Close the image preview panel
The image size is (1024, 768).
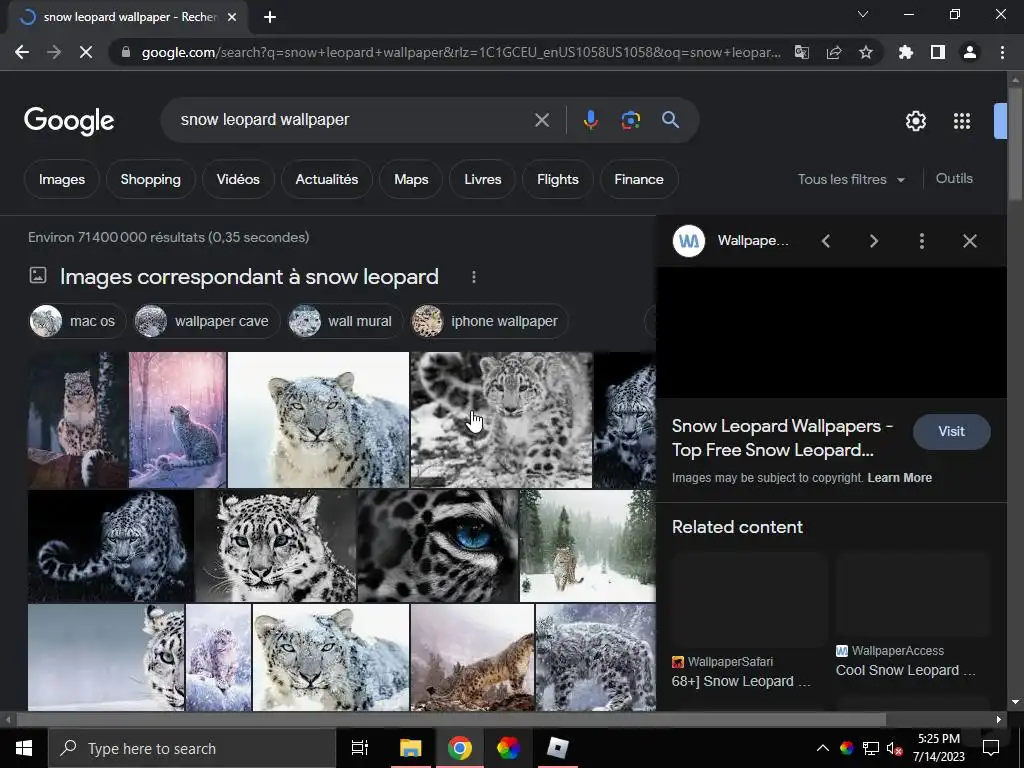[x=970, y=241]
